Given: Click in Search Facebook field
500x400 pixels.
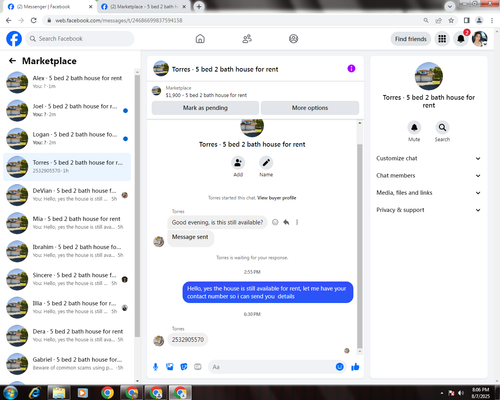Looking at the screenshot, I should [80, 39].
